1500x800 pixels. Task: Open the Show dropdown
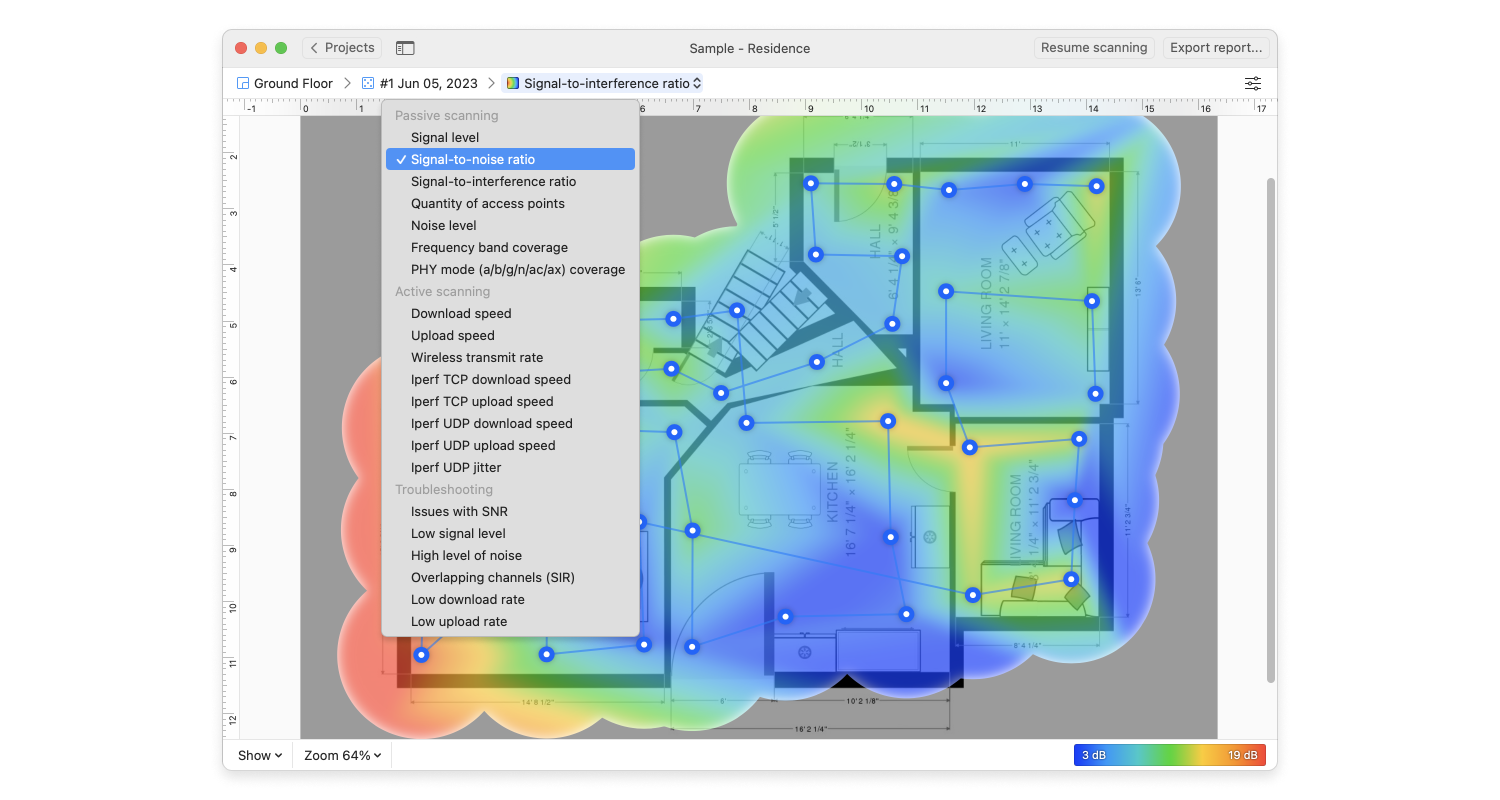[x=260, y=756]
